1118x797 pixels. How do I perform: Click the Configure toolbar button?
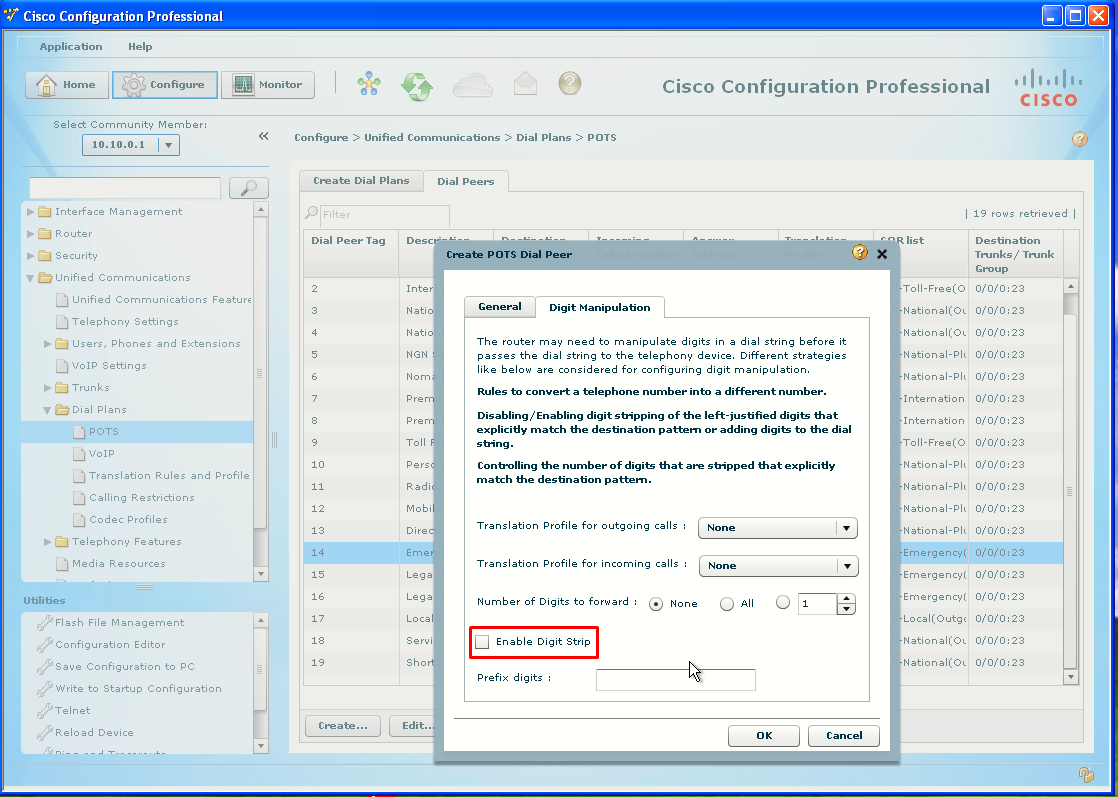[164, 85]
